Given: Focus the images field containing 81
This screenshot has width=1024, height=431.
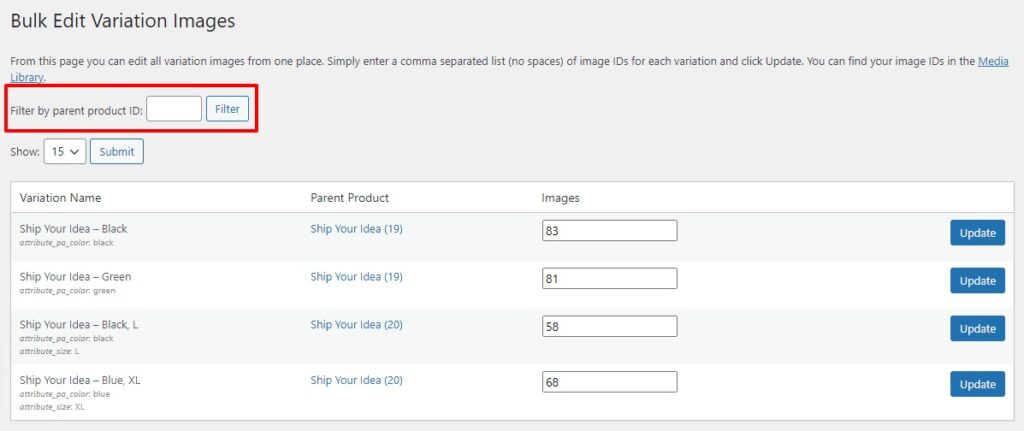Looking at the screenshot, I should 609,279.
